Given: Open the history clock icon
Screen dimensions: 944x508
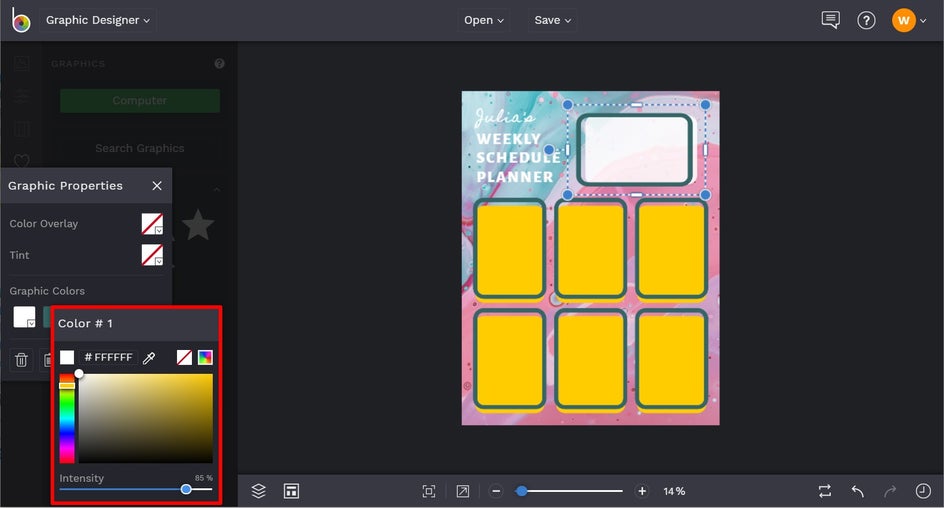Looking at the screenshot, I should tap(923, 491).
